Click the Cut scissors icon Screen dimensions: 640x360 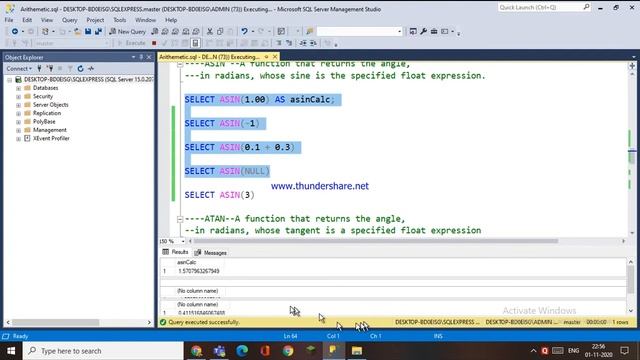[x=209, y=31]
